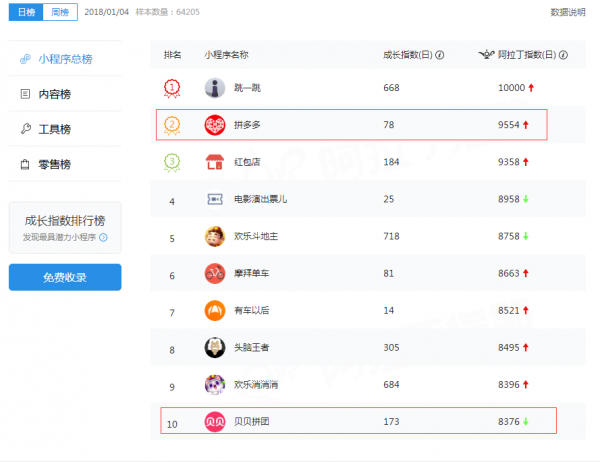Click the Aladdin lamp icon in the header
Screen dimensions: 600x462
pos(487,55)
